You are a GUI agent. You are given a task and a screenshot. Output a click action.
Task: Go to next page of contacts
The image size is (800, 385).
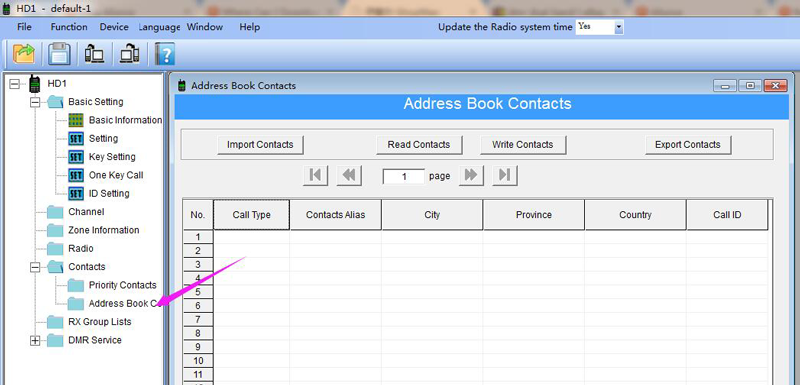pos(471,175)
